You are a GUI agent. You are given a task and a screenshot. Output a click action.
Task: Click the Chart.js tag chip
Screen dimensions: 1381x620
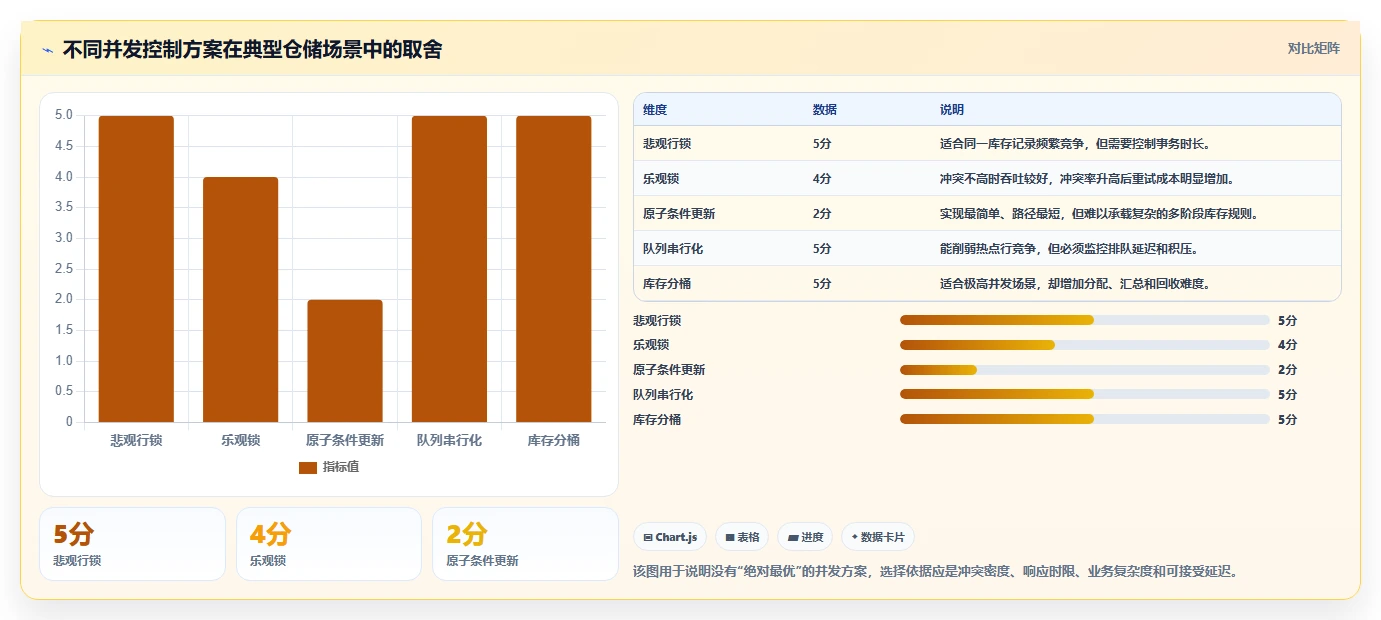(x=670, y=537)
